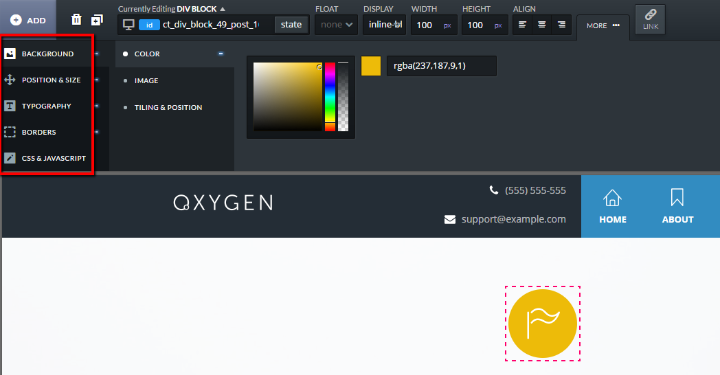Expand More options with ellipsis
The height and width of the screenshot is (375, 720).
(603, 26)
